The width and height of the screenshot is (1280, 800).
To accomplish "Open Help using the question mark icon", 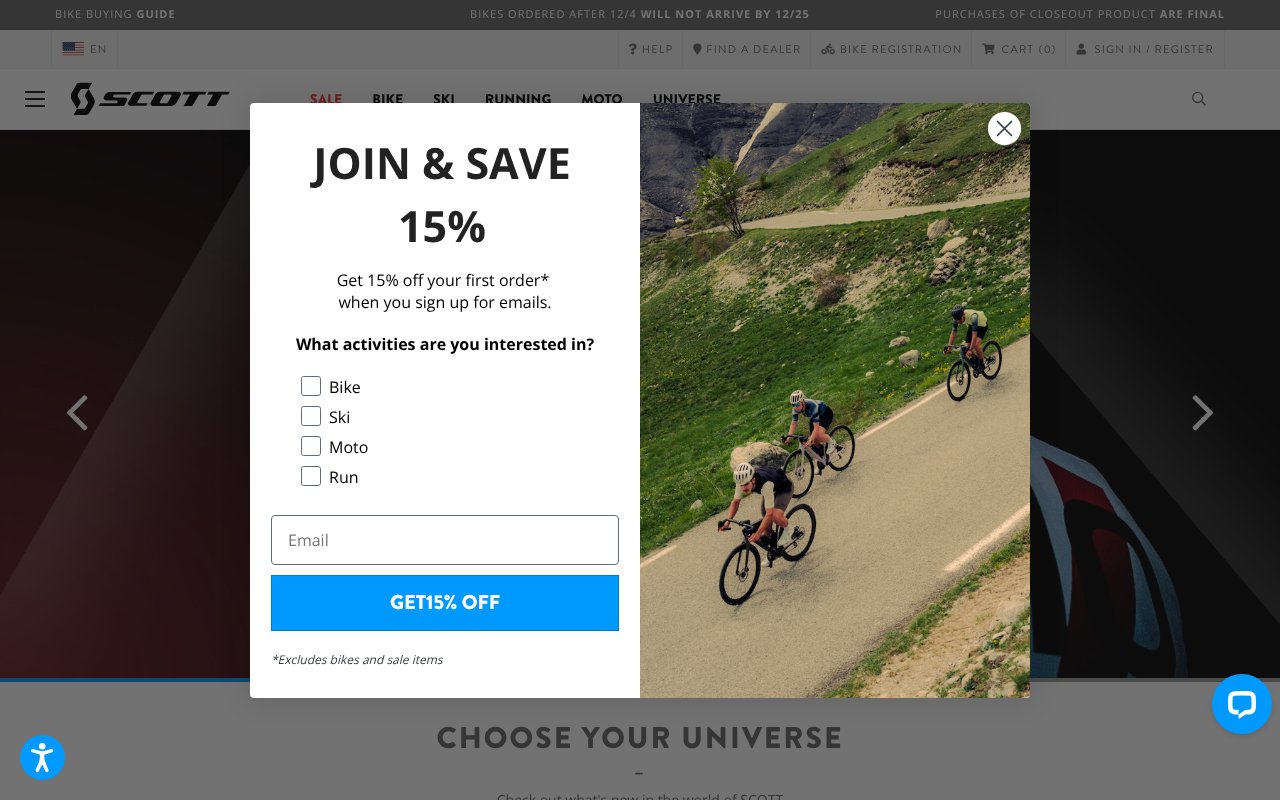I will point(633,49).
